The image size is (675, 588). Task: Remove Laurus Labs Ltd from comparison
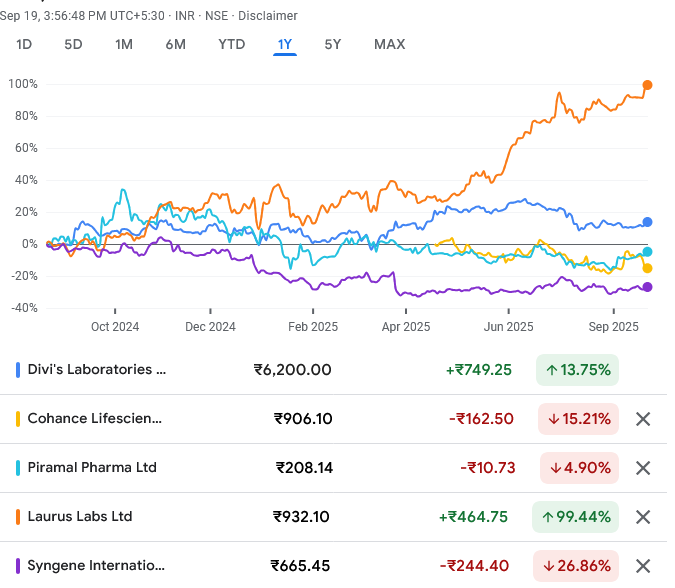643,517
